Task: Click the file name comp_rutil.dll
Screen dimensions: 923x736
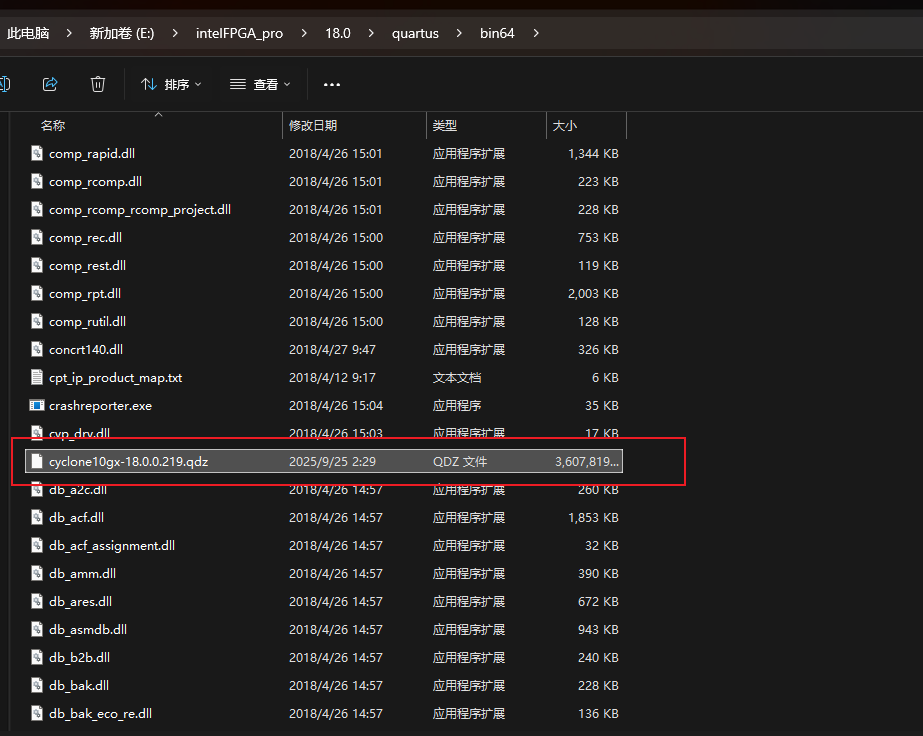Action: pyautogui.click(x=88, y=321)
